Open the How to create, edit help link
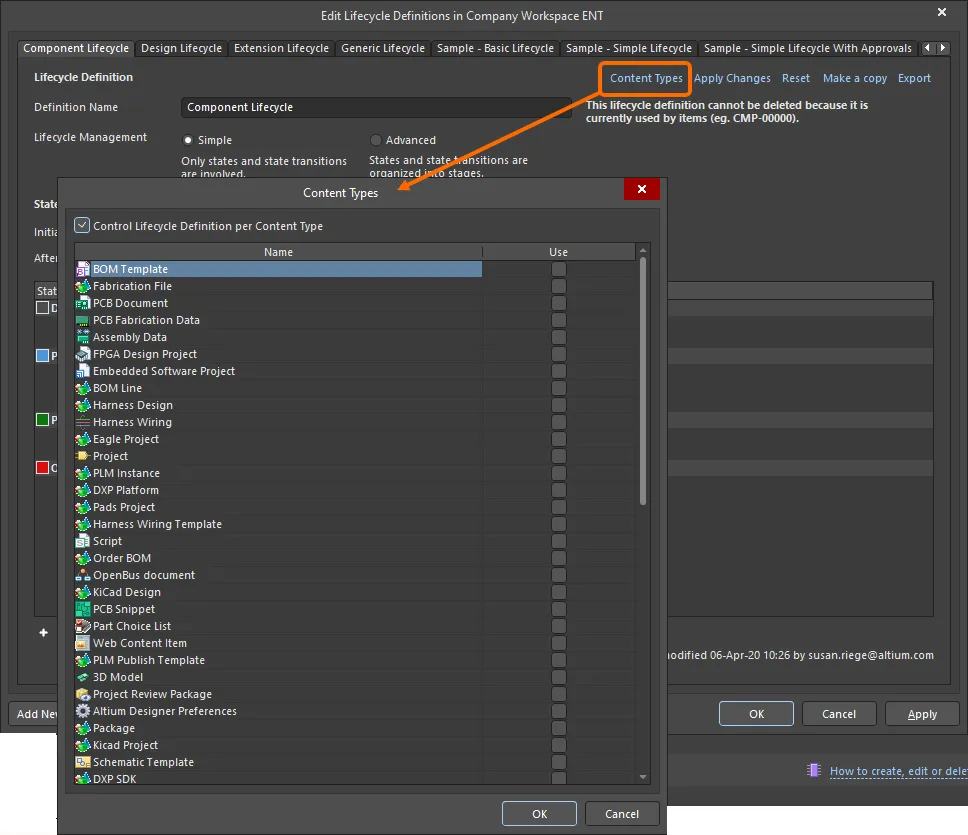 (x=898, y=771)
